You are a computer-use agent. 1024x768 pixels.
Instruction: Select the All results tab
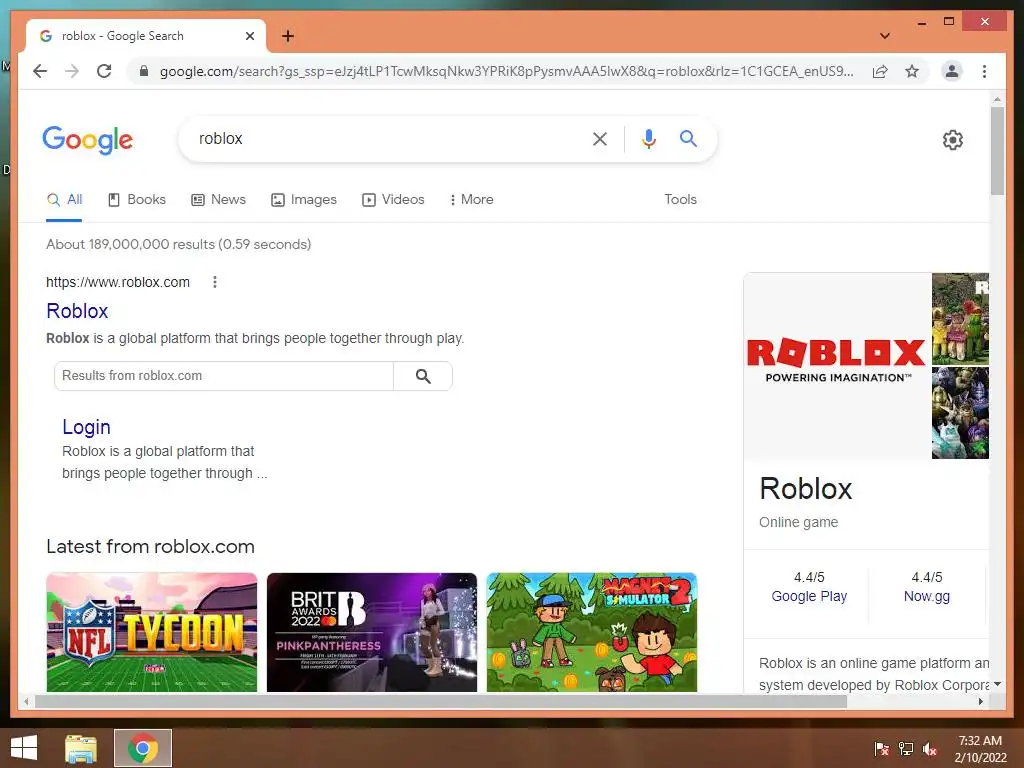(x=65, y=200)
